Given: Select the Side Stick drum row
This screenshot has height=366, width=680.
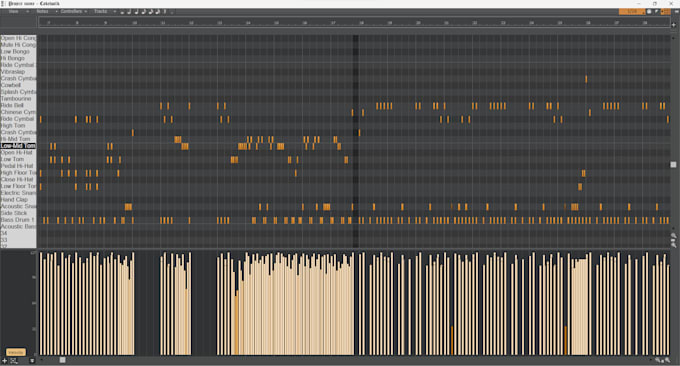Looking at the screenshot, I should point(18,213).
